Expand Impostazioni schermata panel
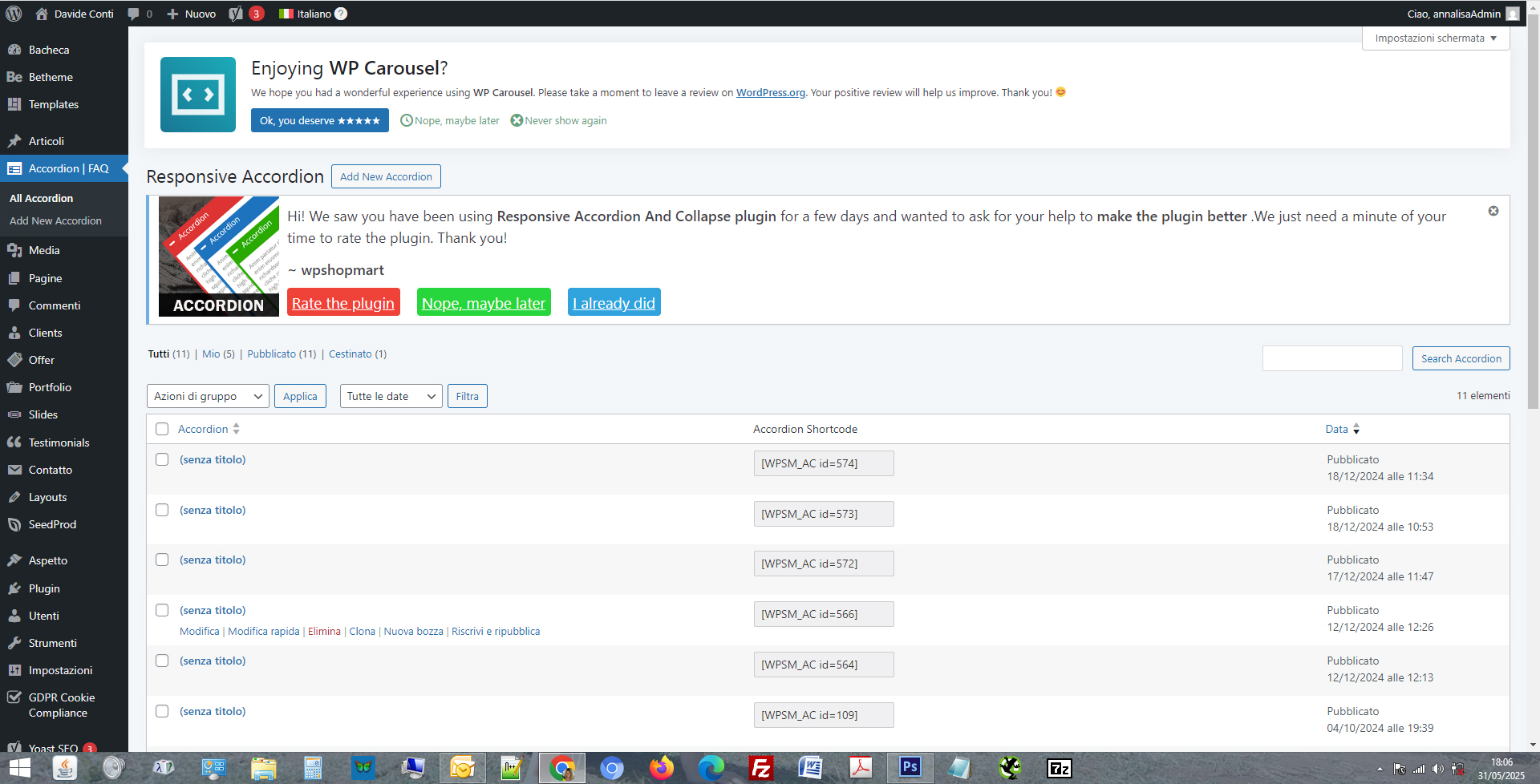Image resolution: width=1540 pixels, height=784 pixels. pyautogui.click(x=1436, y=38)
